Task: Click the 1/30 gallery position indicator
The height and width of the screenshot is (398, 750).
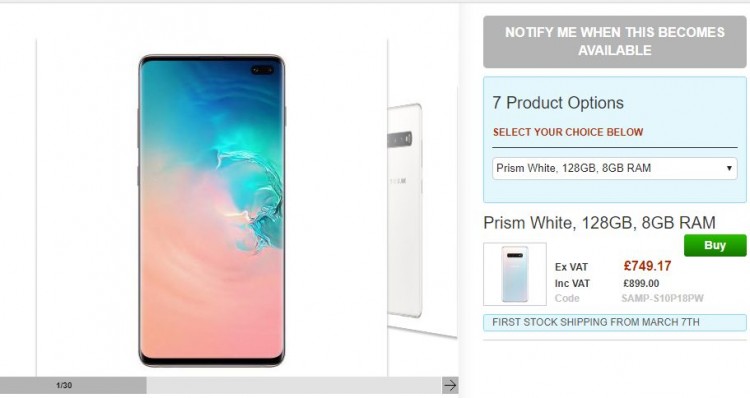Action: pos(64,385)
